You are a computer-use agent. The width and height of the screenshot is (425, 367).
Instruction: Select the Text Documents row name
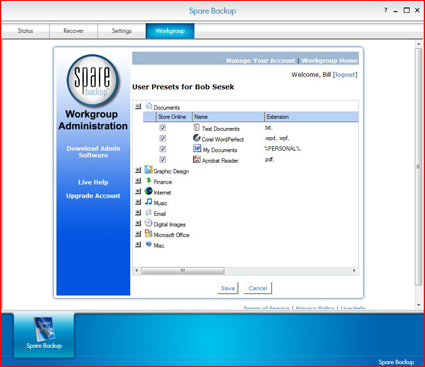tap(221, 129)
